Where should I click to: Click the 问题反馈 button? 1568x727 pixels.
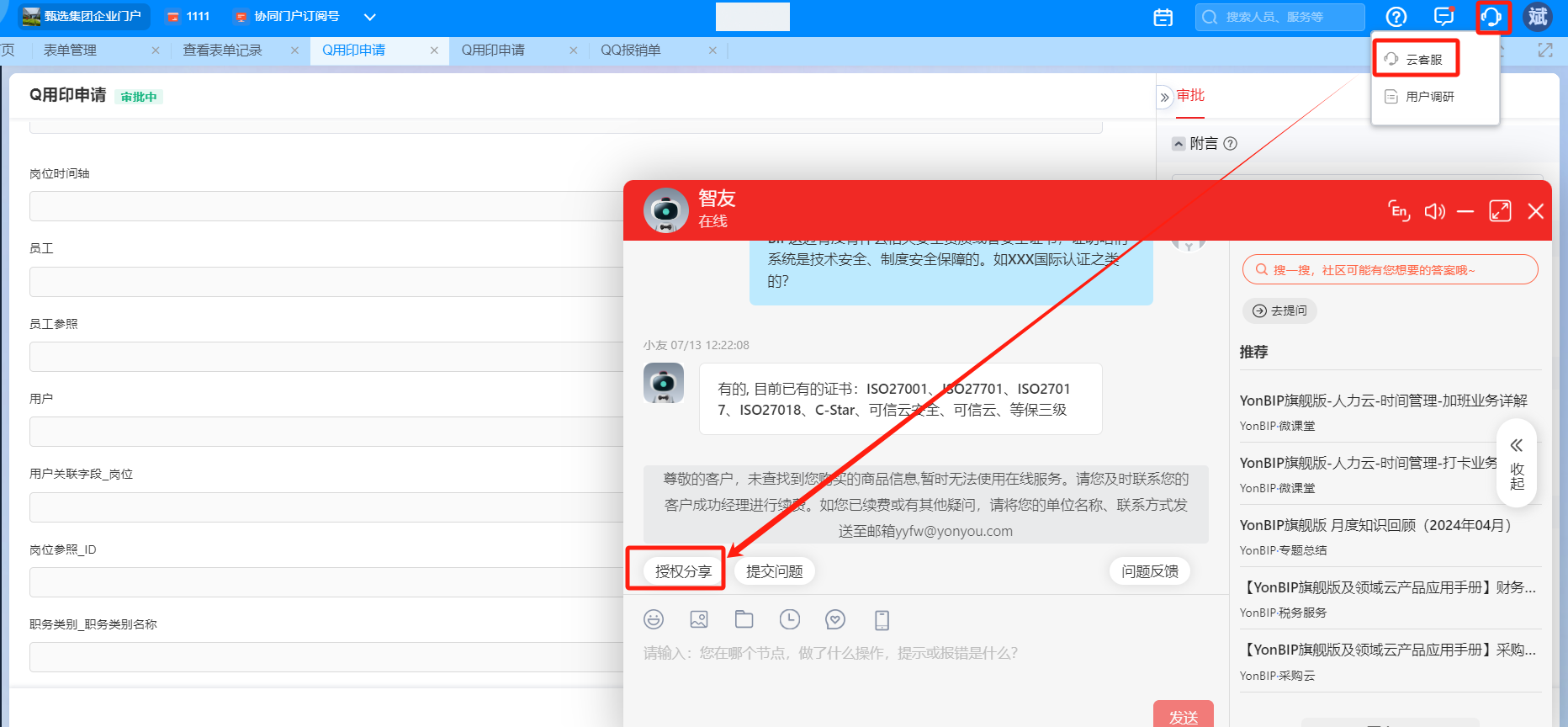1150,571
